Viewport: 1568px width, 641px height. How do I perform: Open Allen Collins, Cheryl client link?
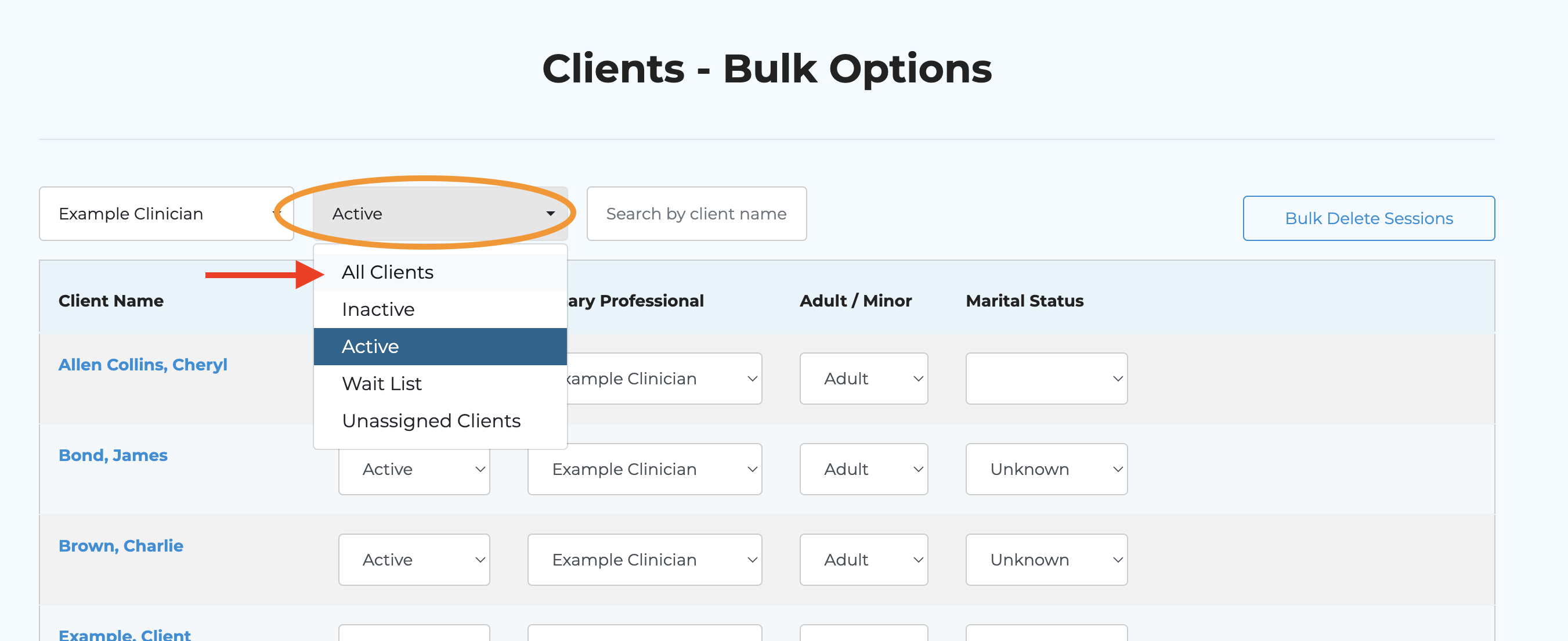(x=142, y=365)
